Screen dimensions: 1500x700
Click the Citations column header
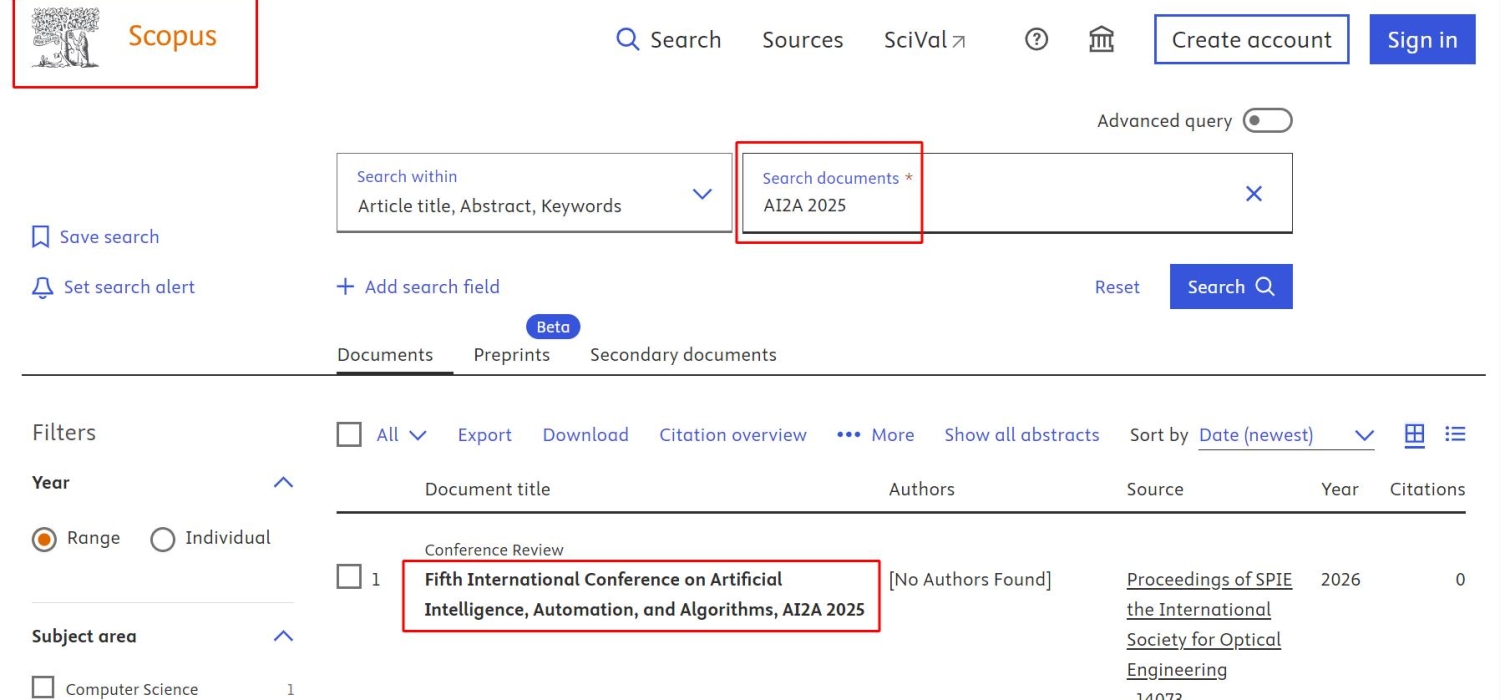click(x=1427, y=489)
